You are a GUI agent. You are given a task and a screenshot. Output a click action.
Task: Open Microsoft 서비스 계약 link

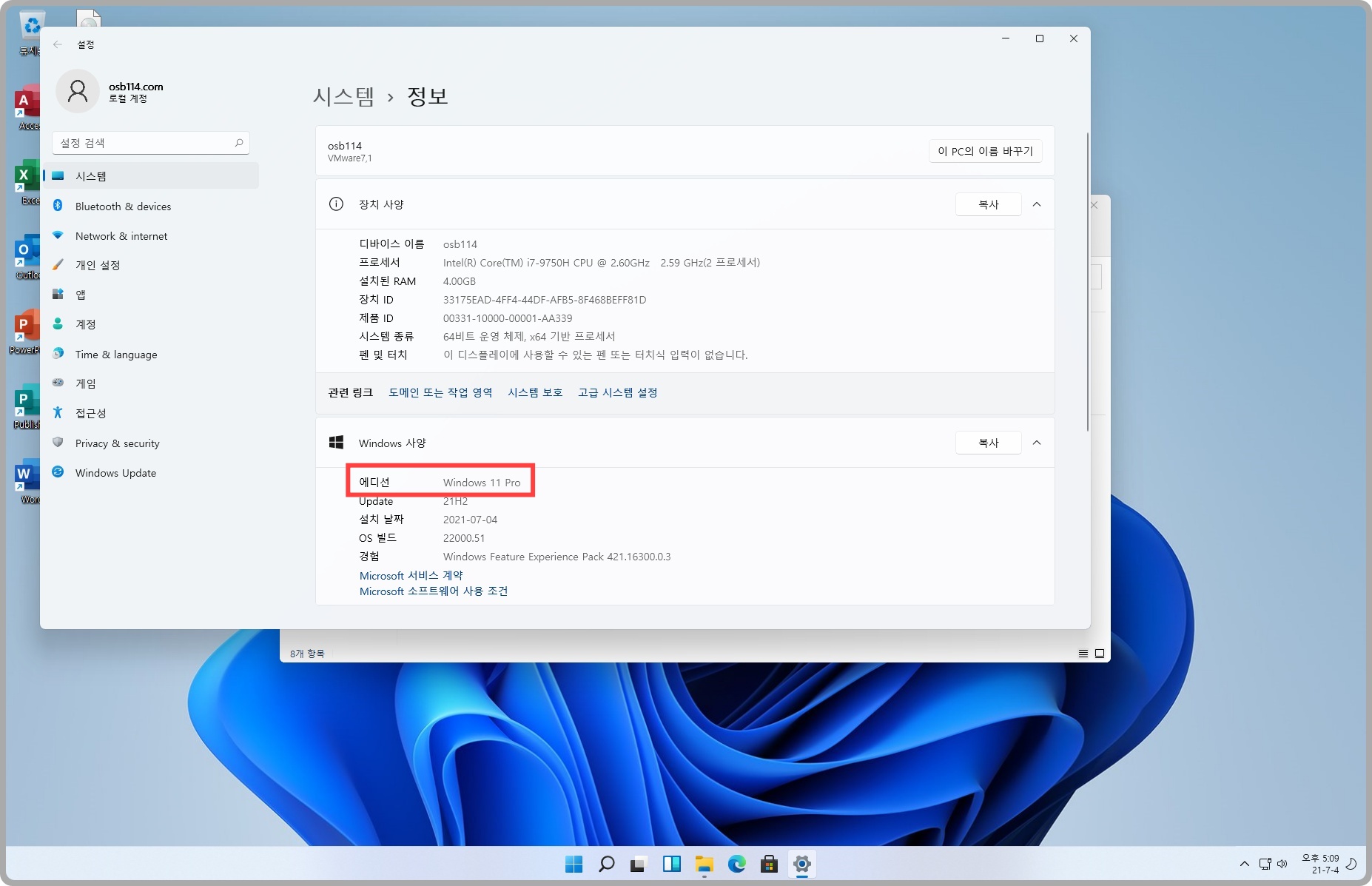pos(411,575)
